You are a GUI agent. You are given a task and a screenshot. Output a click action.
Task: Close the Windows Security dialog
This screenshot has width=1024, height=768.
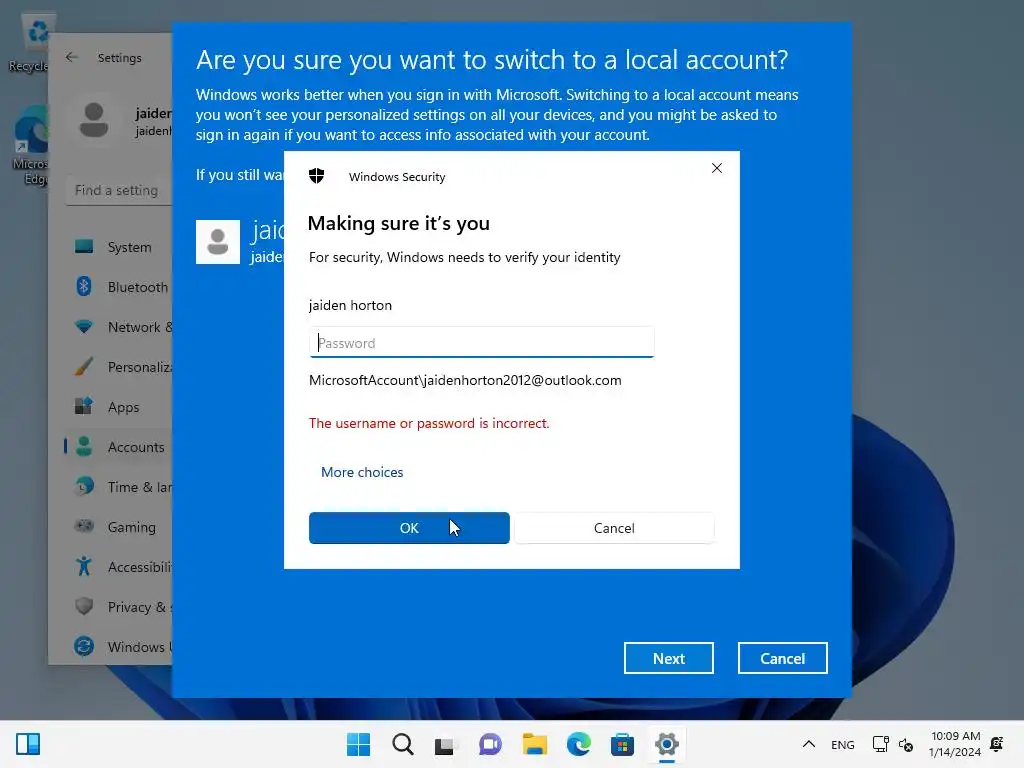[716, 168]
